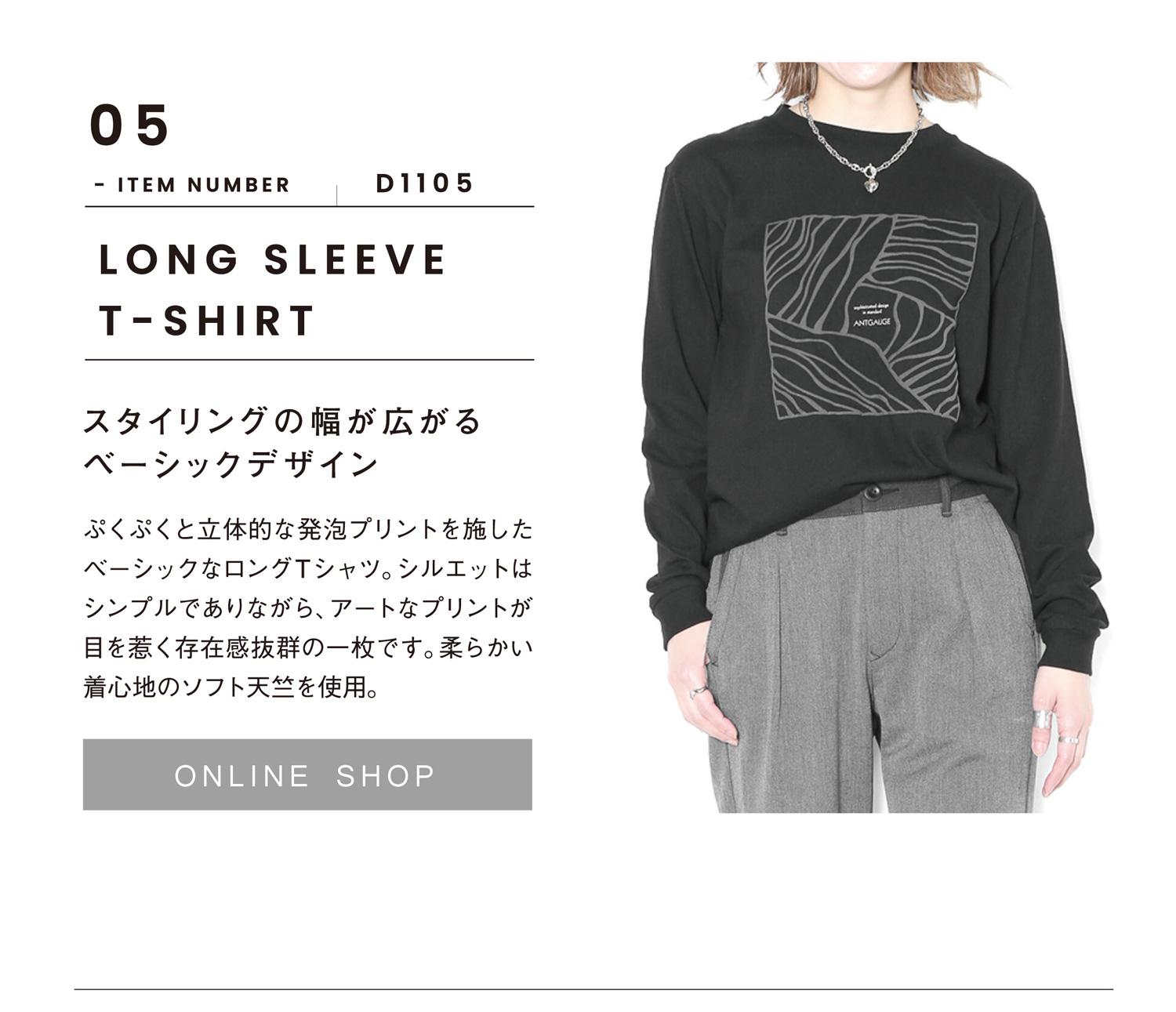Click the large 05 number heading

129,125
